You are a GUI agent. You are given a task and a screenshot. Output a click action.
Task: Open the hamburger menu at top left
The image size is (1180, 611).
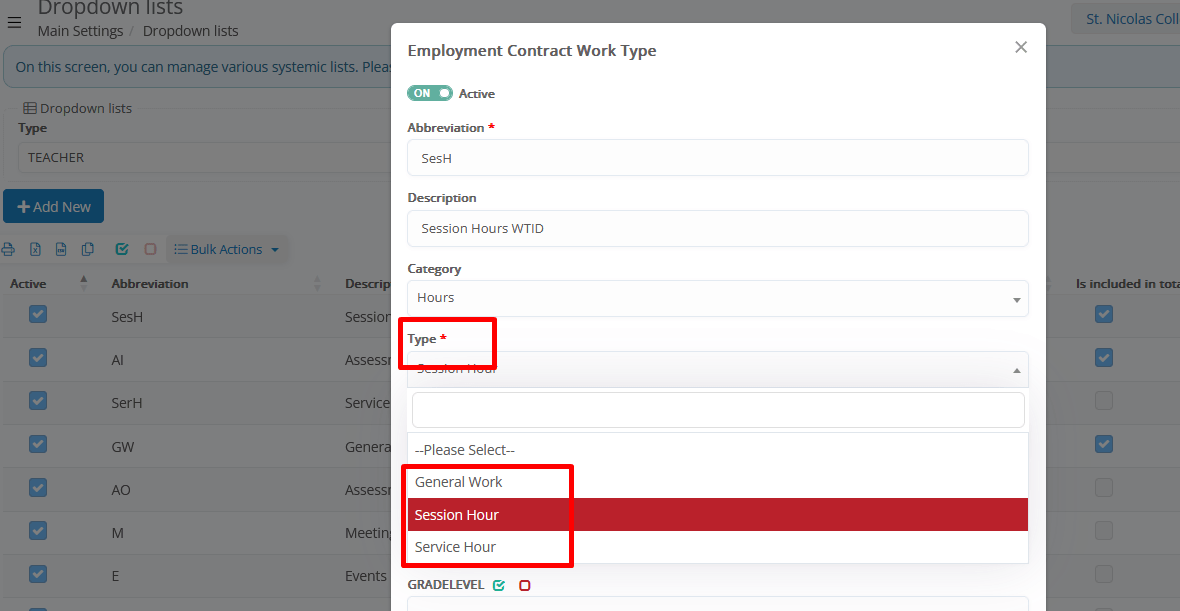14,22
